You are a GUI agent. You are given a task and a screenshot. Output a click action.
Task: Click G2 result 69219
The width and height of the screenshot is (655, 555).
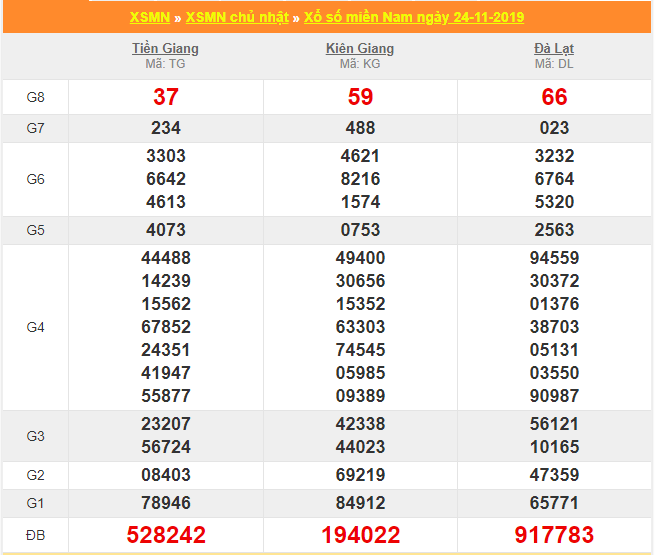click(x=360, y=475)
